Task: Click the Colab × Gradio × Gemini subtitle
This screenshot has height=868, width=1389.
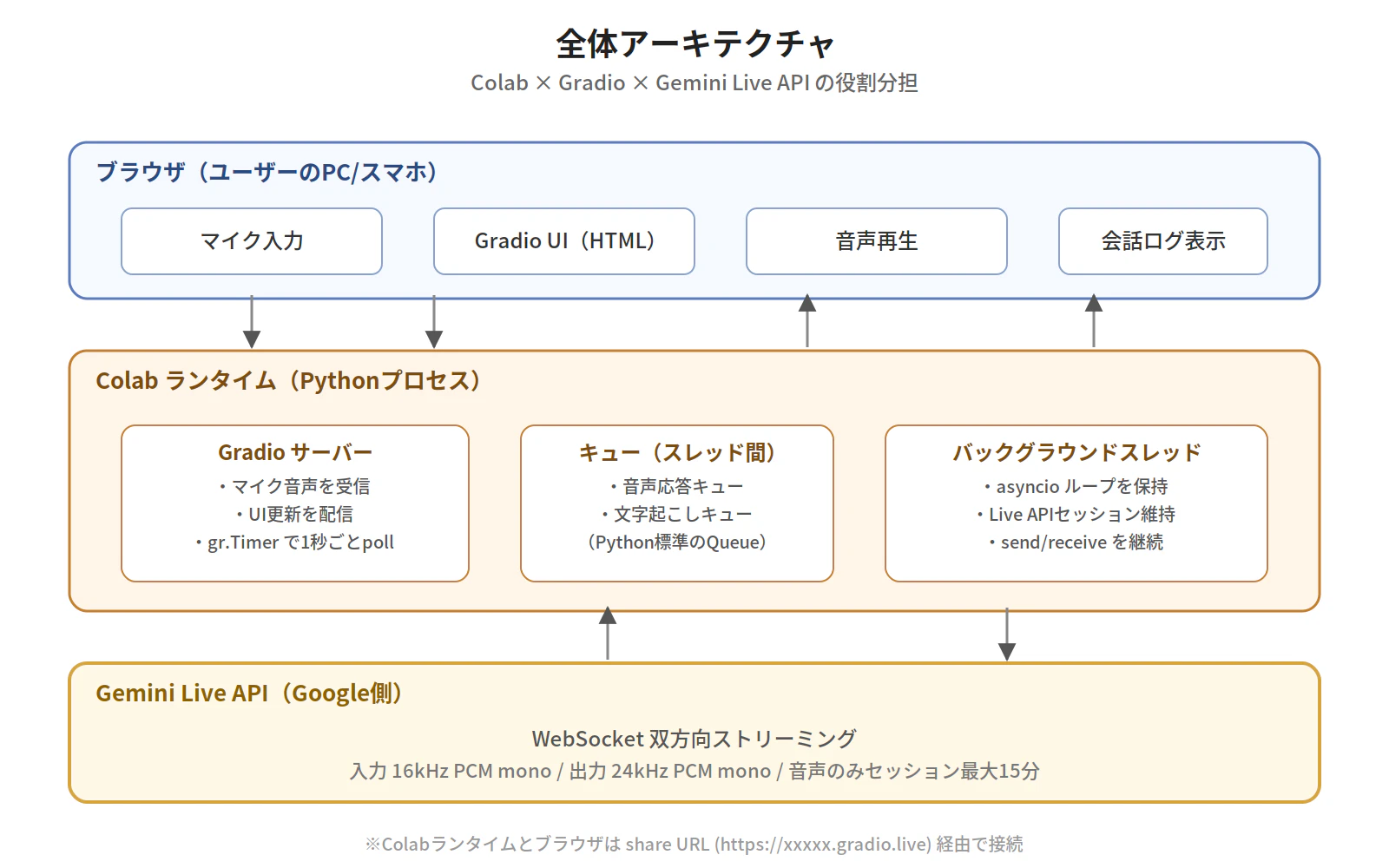Action: coord(694,83)
